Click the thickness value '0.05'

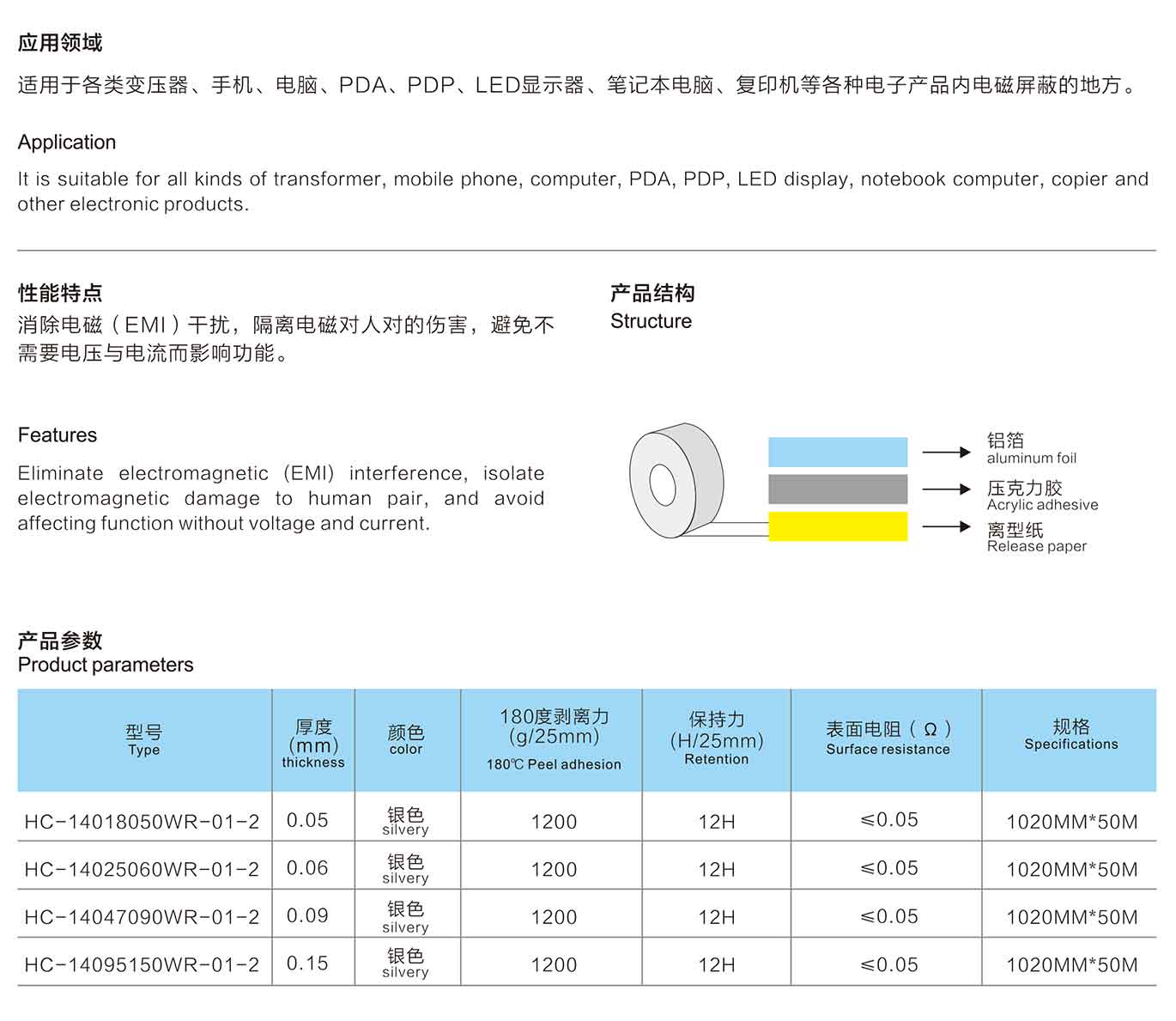(x=307, y=820)
